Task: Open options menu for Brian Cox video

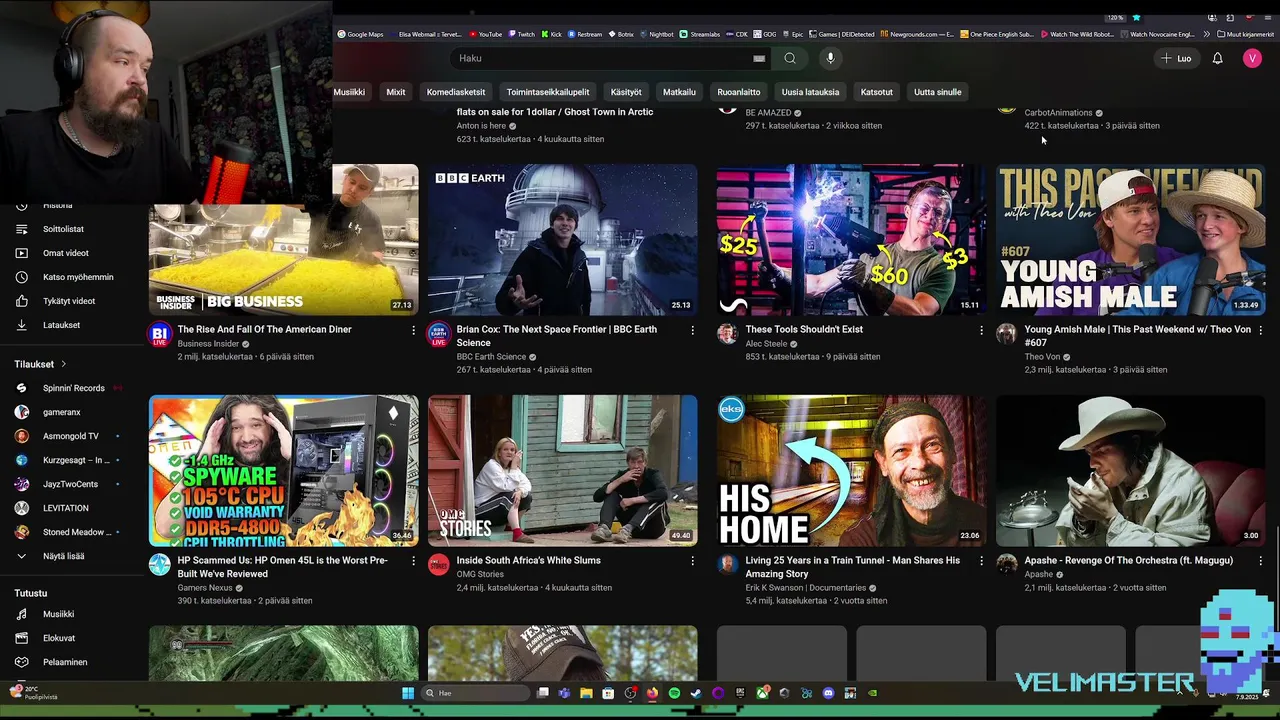Action: 692,330
